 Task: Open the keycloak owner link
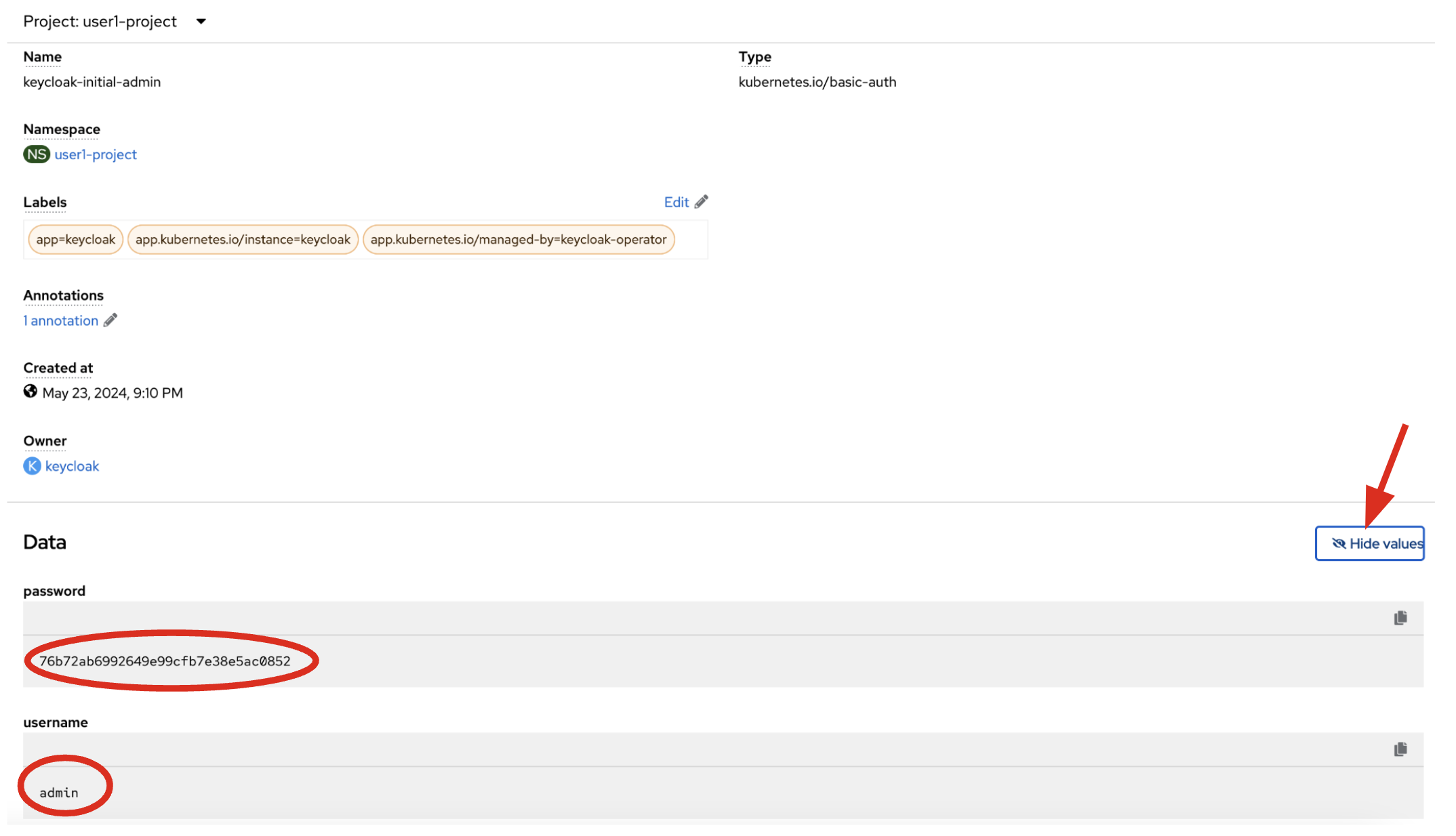pyautogui.click(x=72, y=466)
